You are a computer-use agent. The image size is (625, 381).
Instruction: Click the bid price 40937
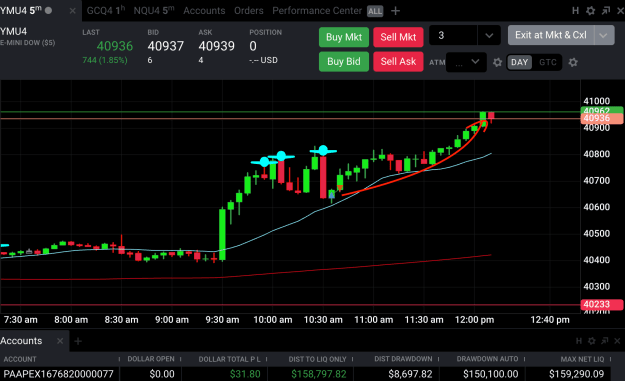click(x=165, y=46)
